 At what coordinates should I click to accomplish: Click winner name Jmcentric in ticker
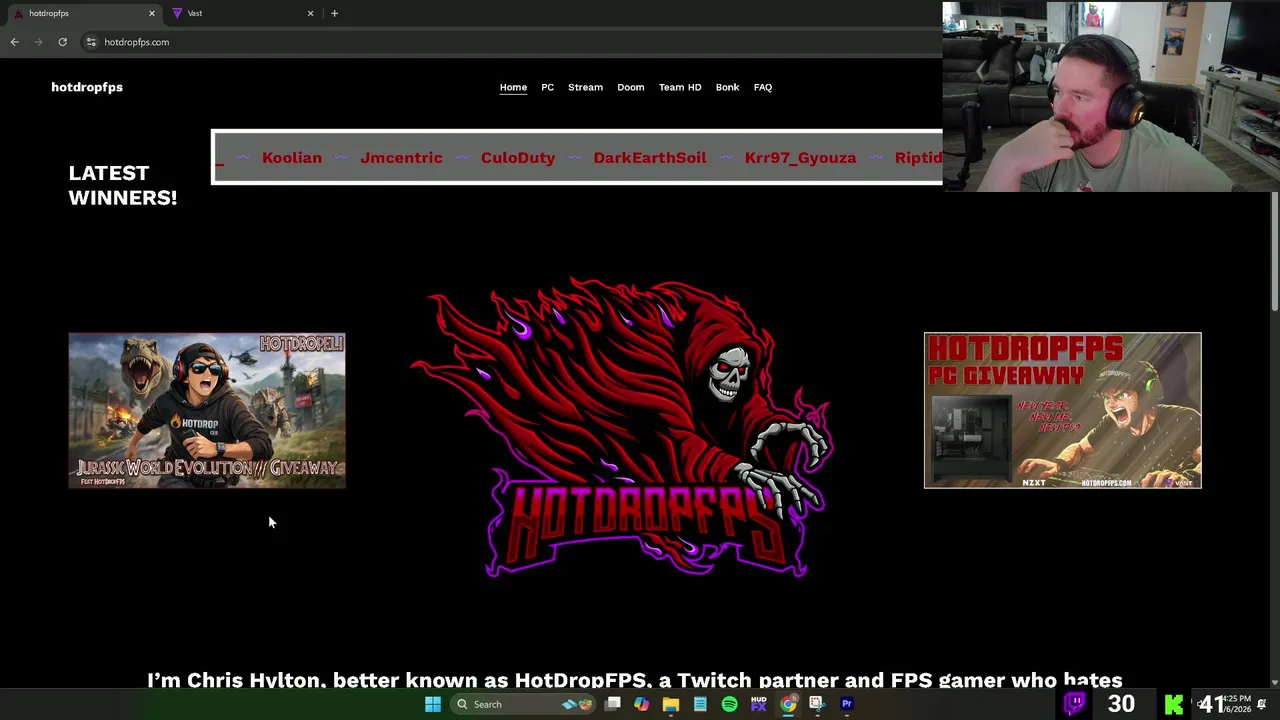(401, 157)
